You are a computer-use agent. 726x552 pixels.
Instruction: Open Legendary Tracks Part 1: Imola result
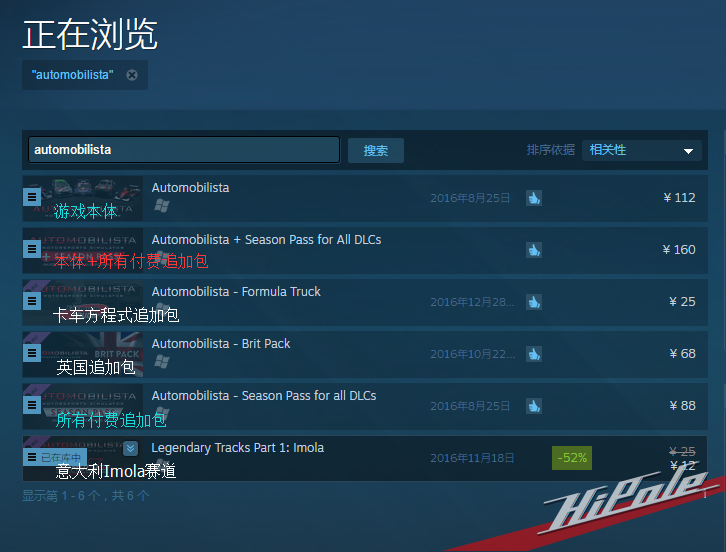coord(238,448)
